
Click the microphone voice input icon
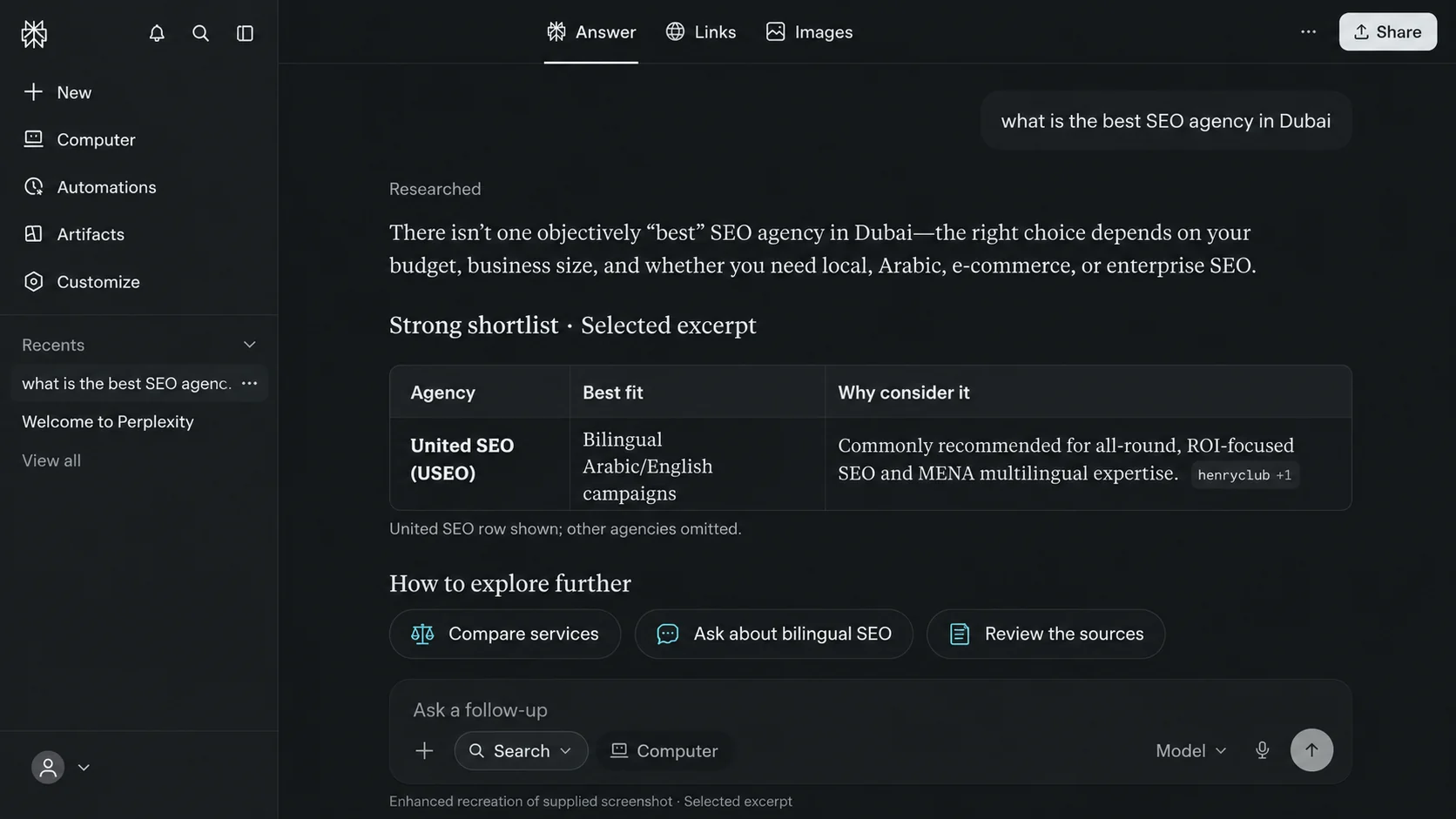pos(1262,750)
